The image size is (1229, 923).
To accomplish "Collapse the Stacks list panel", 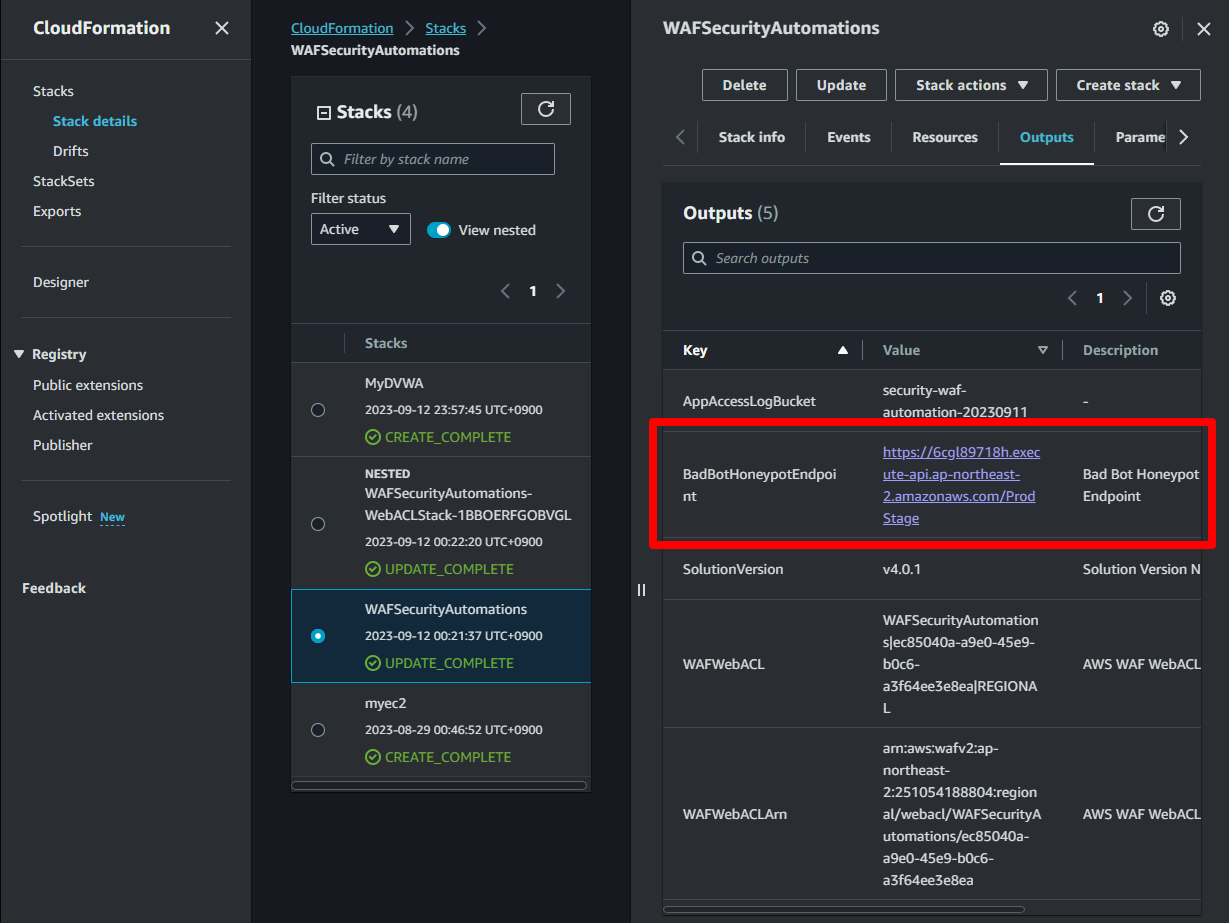I will pos(323,113).
